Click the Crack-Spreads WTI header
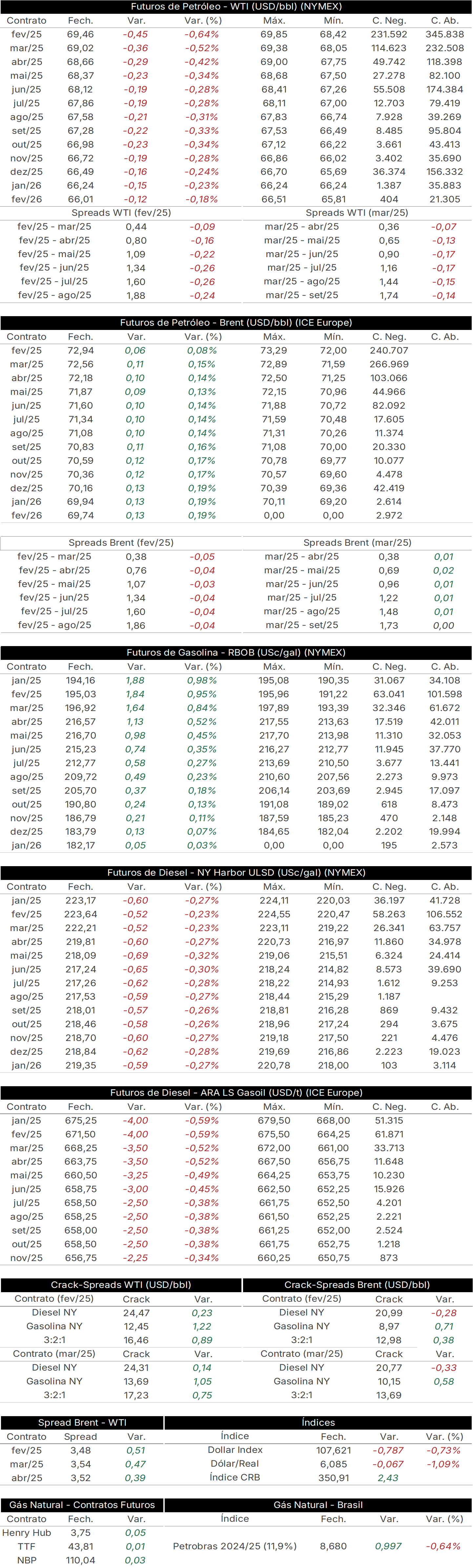 [x=121, y=1285]
